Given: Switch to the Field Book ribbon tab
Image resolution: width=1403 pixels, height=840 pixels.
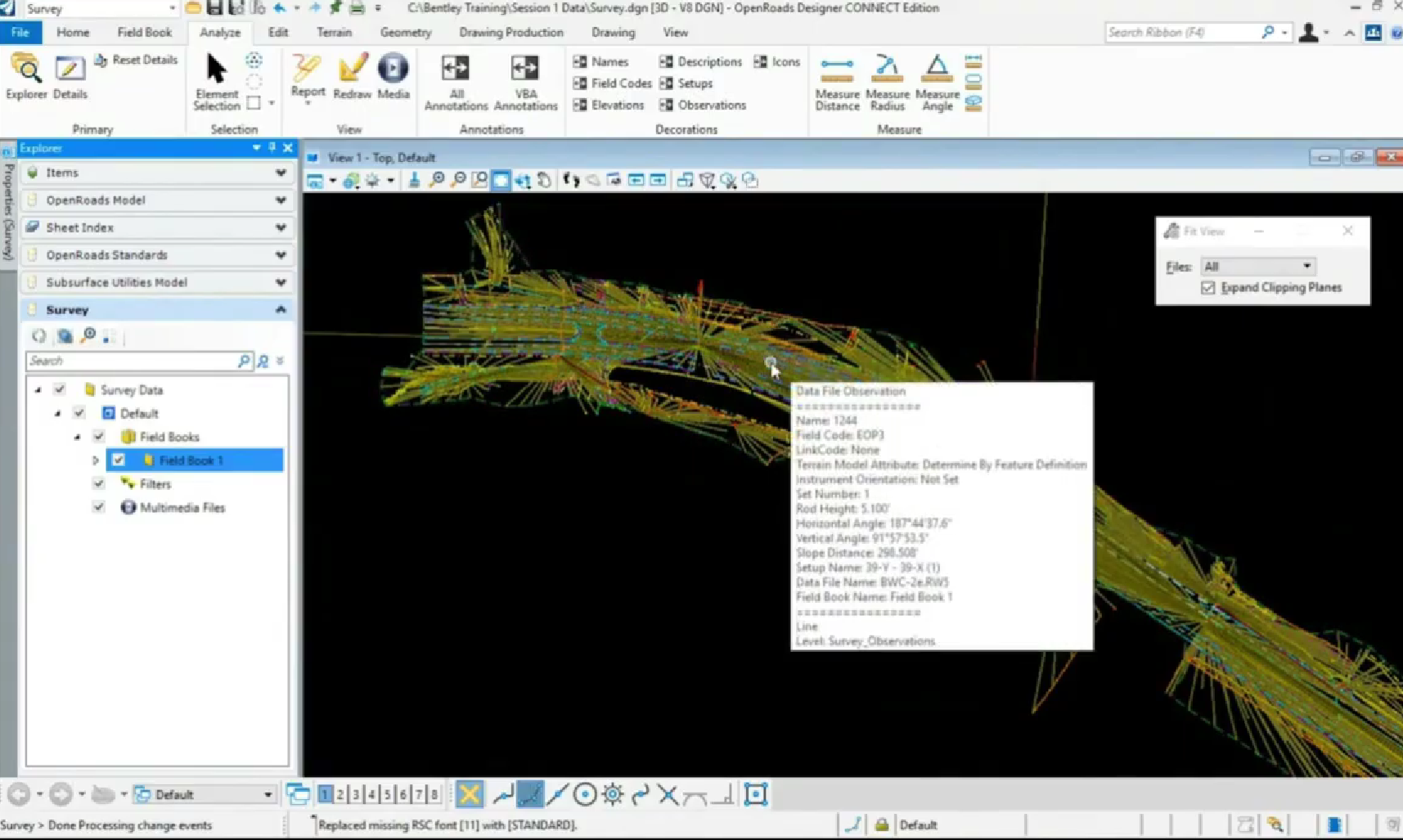Looking at the screenshot, I should tap(144, 33).
